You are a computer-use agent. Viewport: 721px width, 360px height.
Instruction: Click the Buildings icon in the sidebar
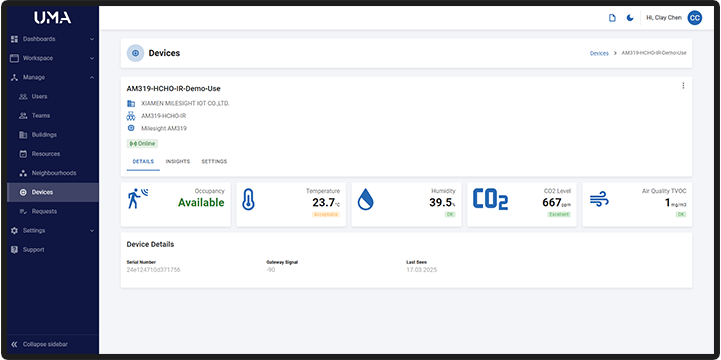(x=23, y=135)
